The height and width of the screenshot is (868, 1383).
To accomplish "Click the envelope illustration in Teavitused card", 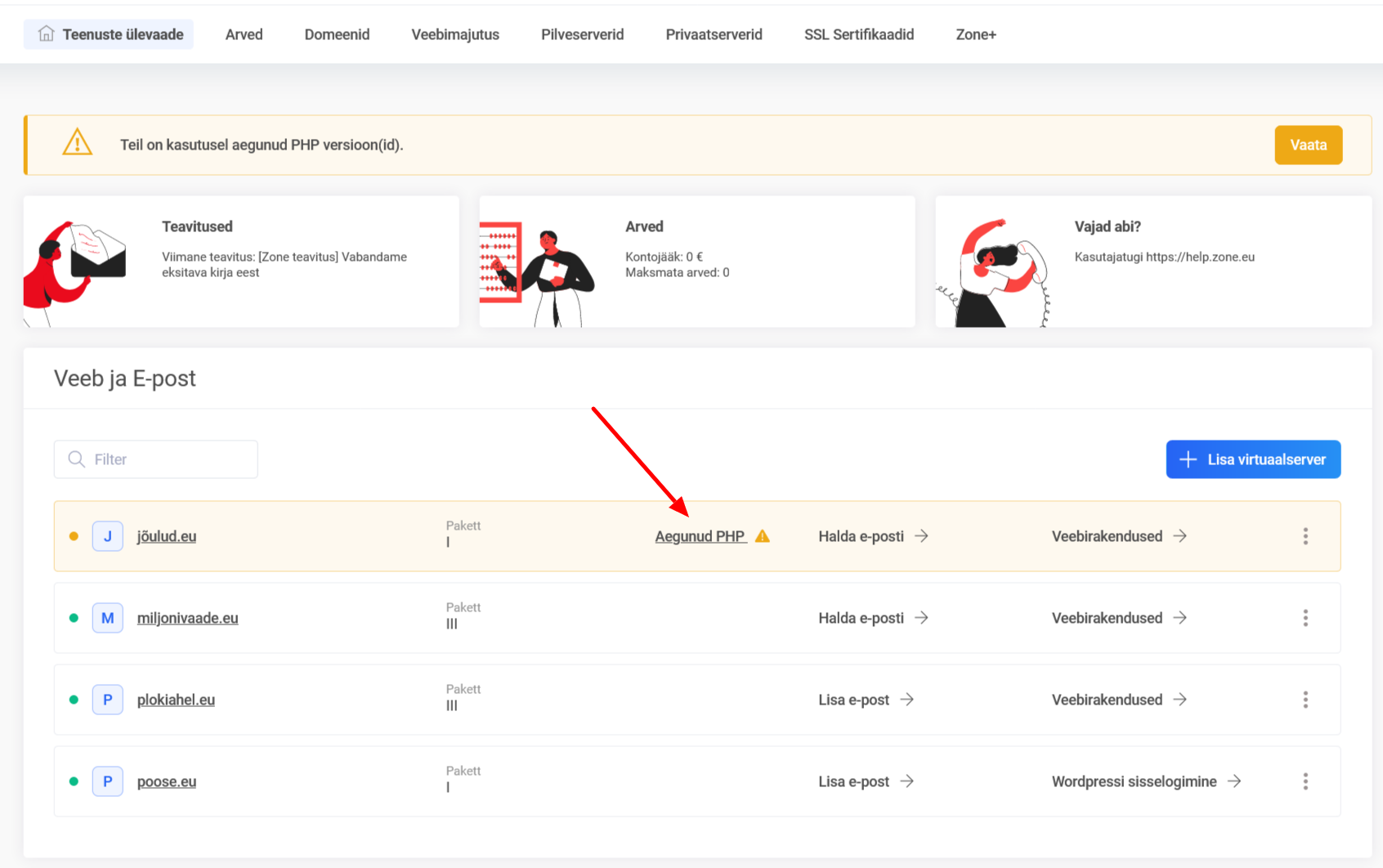I will click(96, 255).
